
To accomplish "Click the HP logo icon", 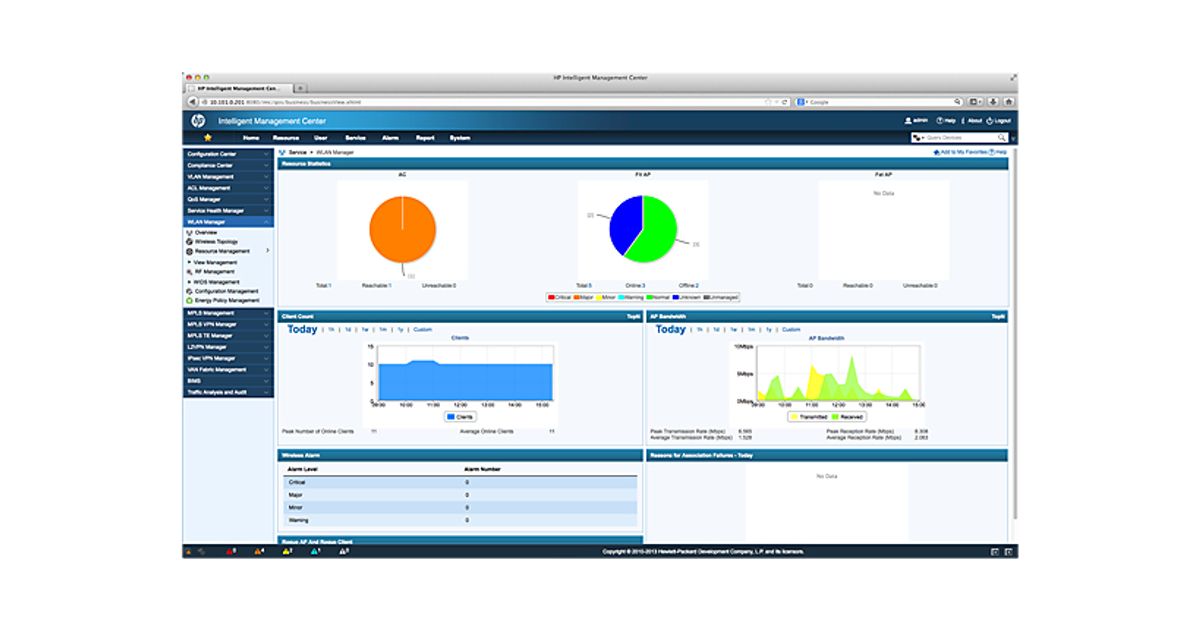I will coord(198,120).
